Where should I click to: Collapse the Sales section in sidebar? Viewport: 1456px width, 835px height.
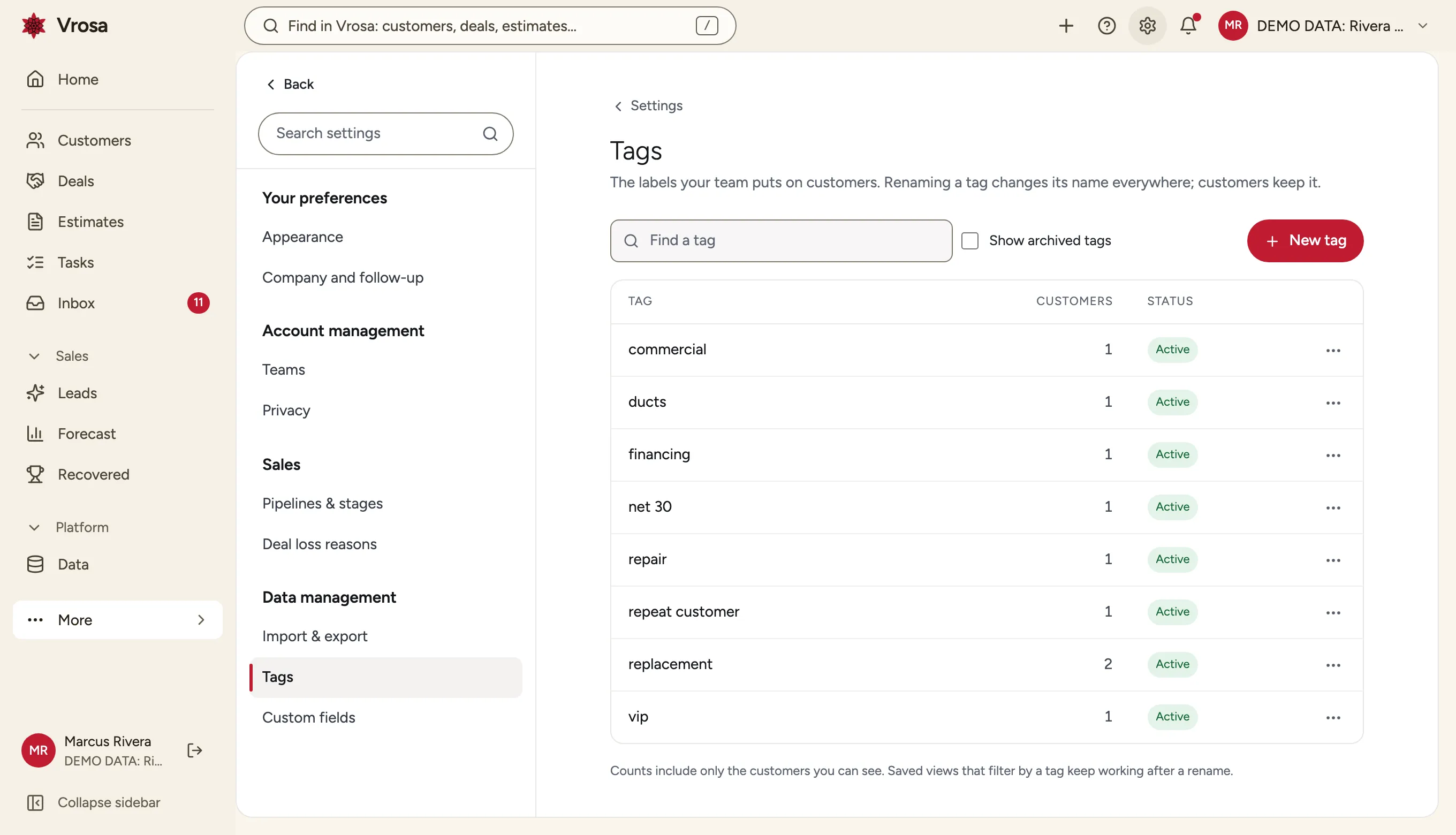tap(34, 356)
